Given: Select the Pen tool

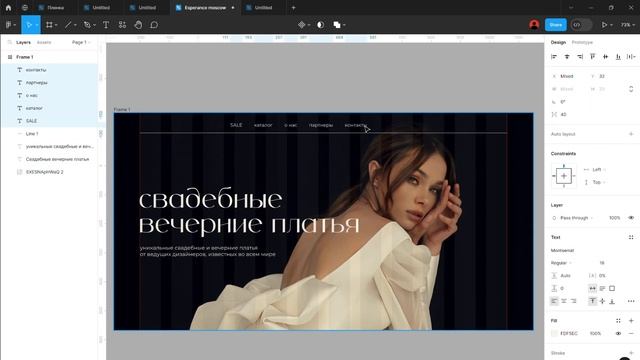Looking at the screenshot, I should 87,25.
